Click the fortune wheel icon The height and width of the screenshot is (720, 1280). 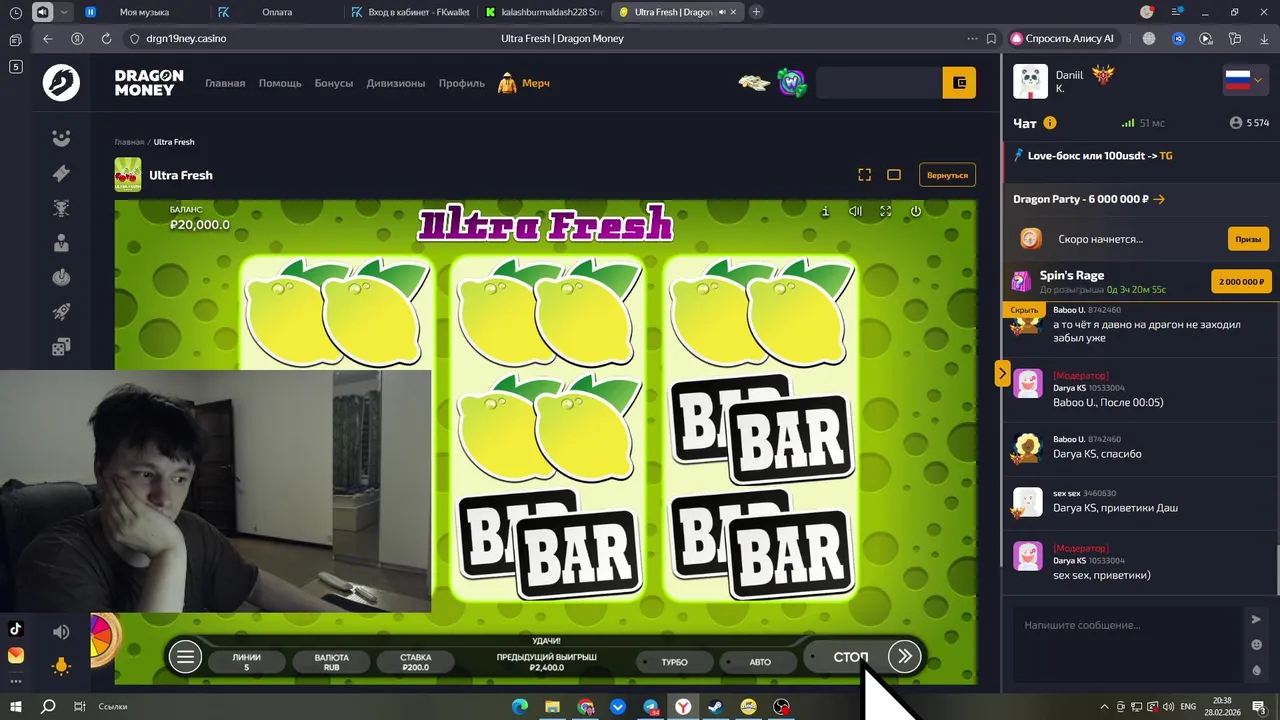click(103, 640)
